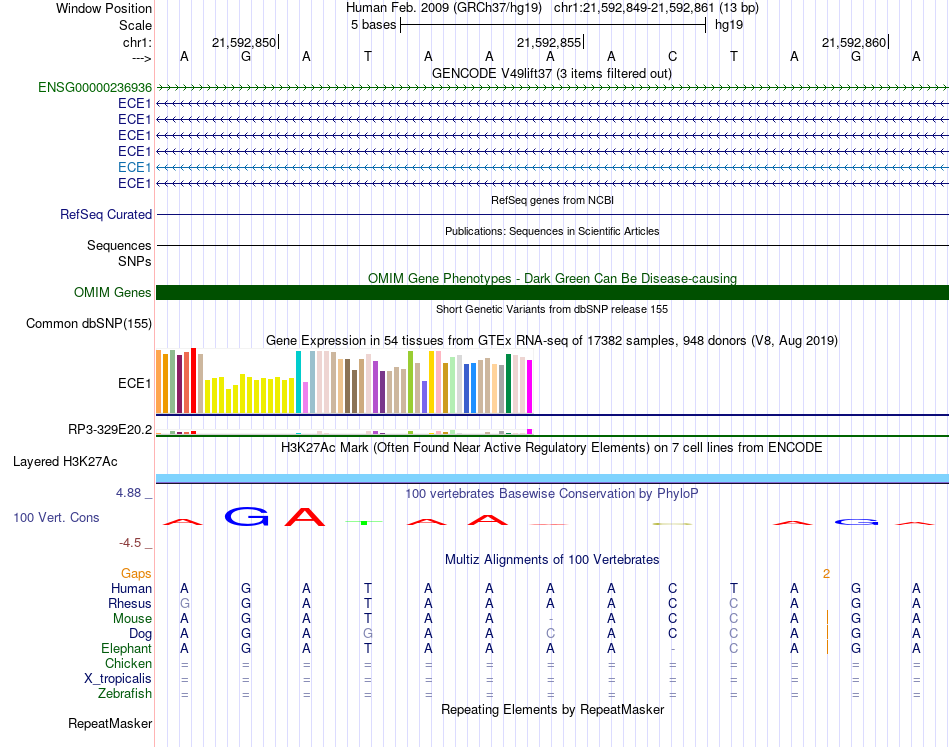Click the OMIM Gene Phenotypes track title
Image resolution: width=950 pixels, height=747 pixels.
(552, 279)
